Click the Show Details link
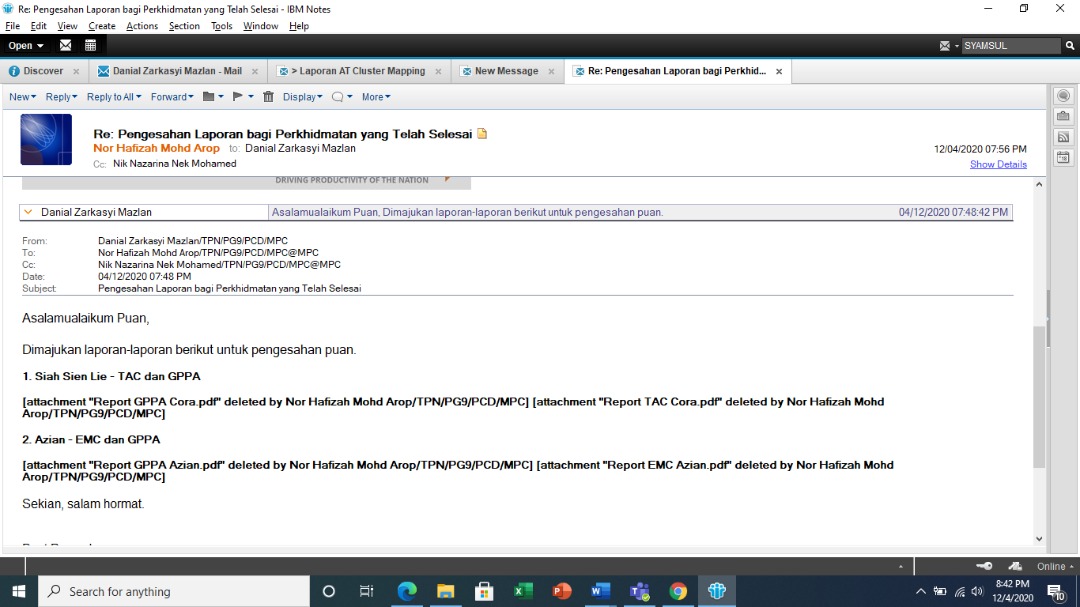1080x607 pixels. pyautogui.click(x=998, y=164)
